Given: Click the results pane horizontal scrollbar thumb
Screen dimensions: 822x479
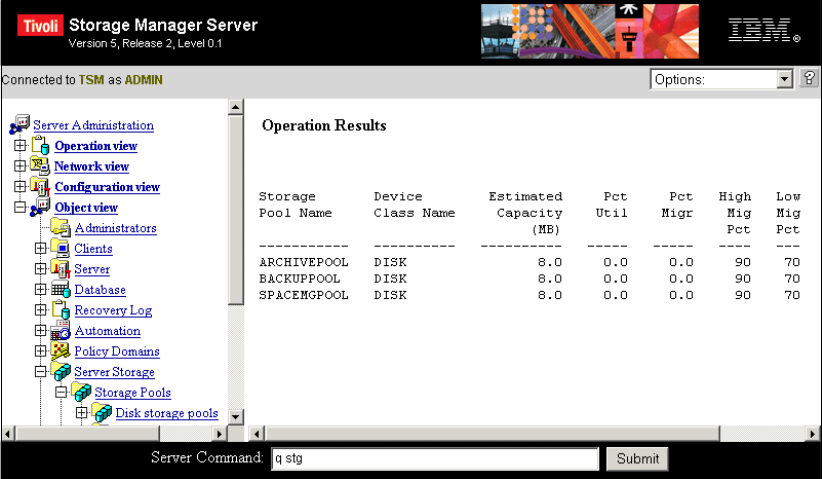Looking at the screenshot, I should tap(492, 434).
